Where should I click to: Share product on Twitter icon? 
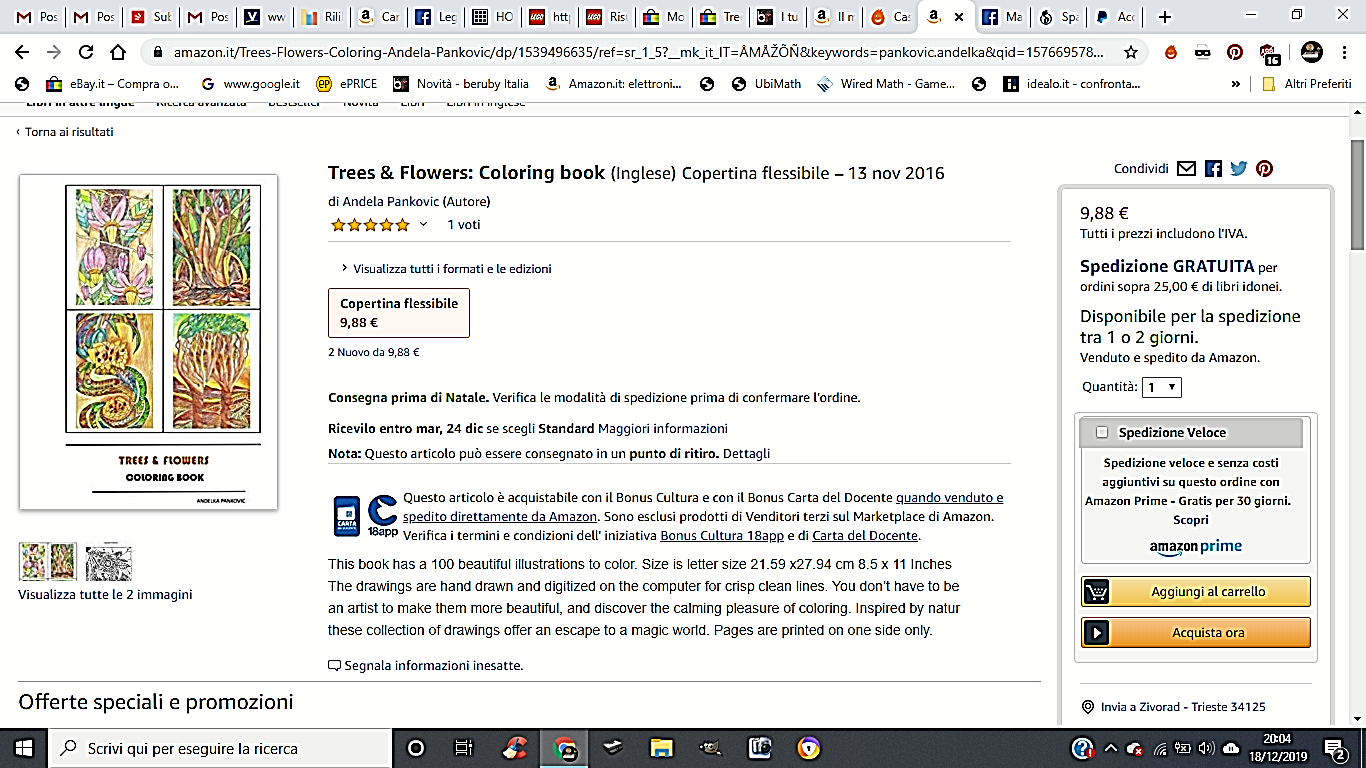point(1239,169)
